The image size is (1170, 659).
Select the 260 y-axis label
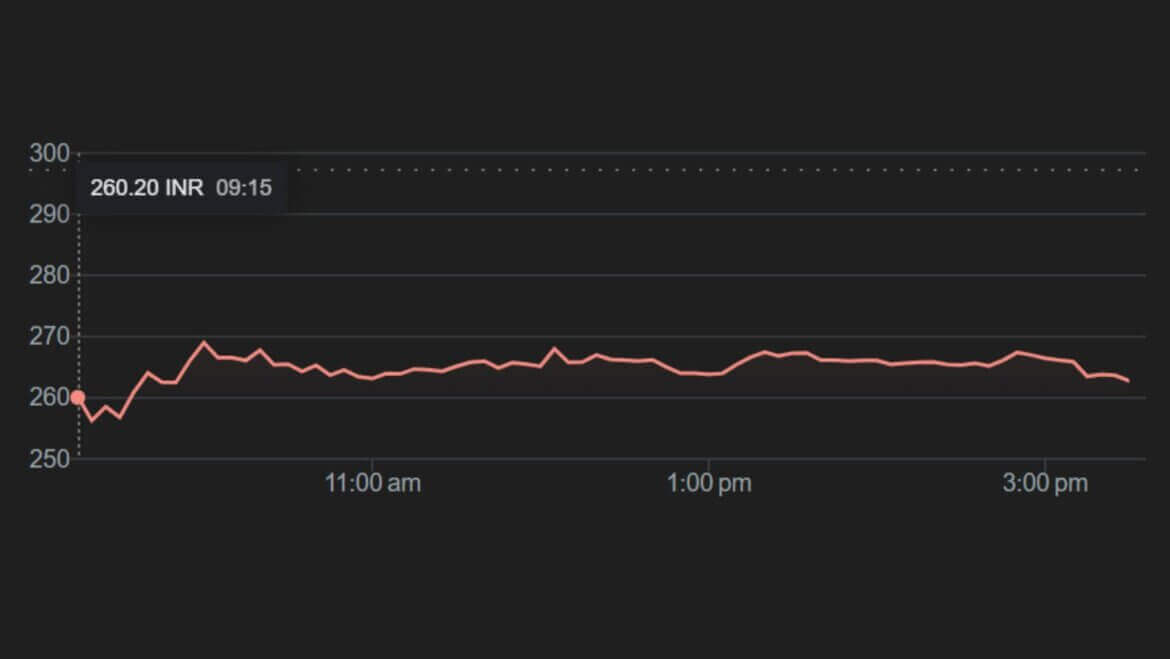pyautogui.click(x=50, y=397)
